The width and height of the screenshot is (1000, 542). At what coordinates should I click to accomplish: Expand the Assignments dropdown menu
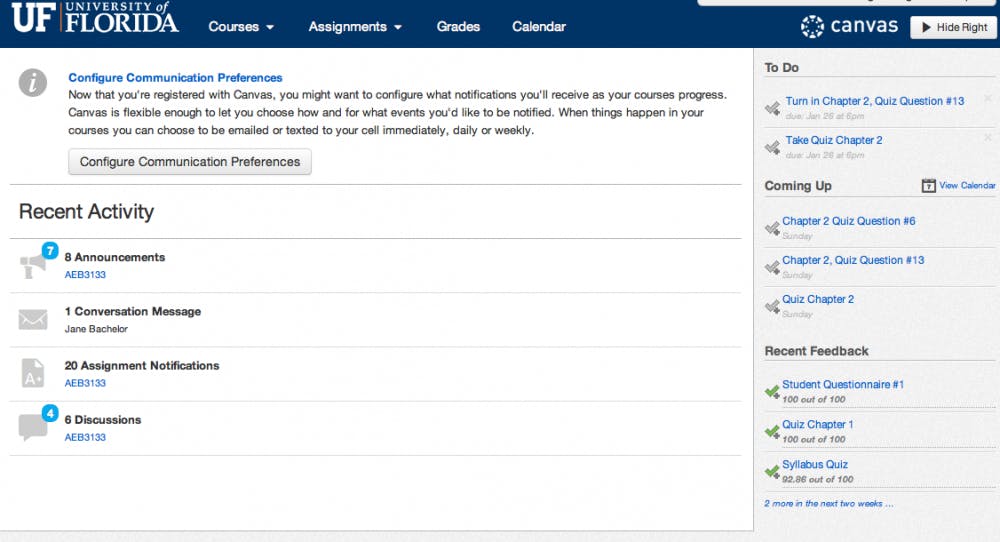tap(355, 27)
